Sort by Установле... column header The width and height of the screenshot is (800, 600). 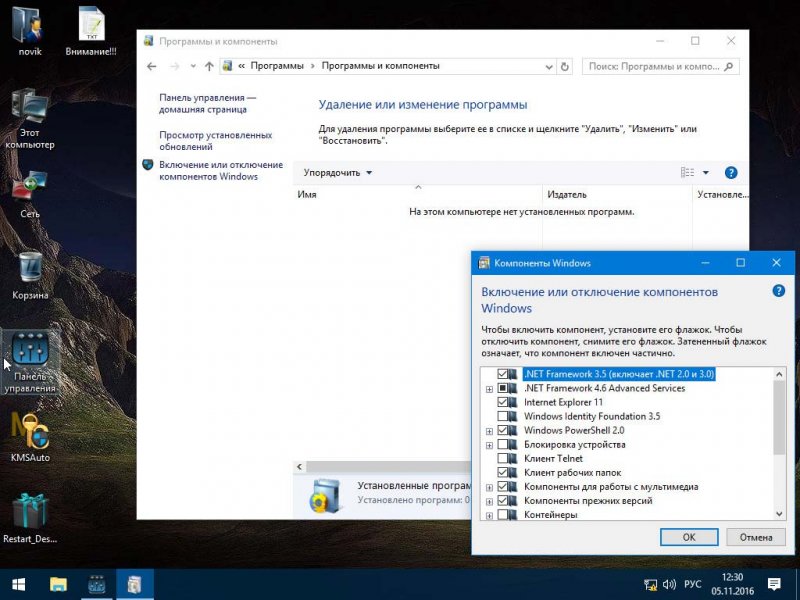click(x=721, y=194)
